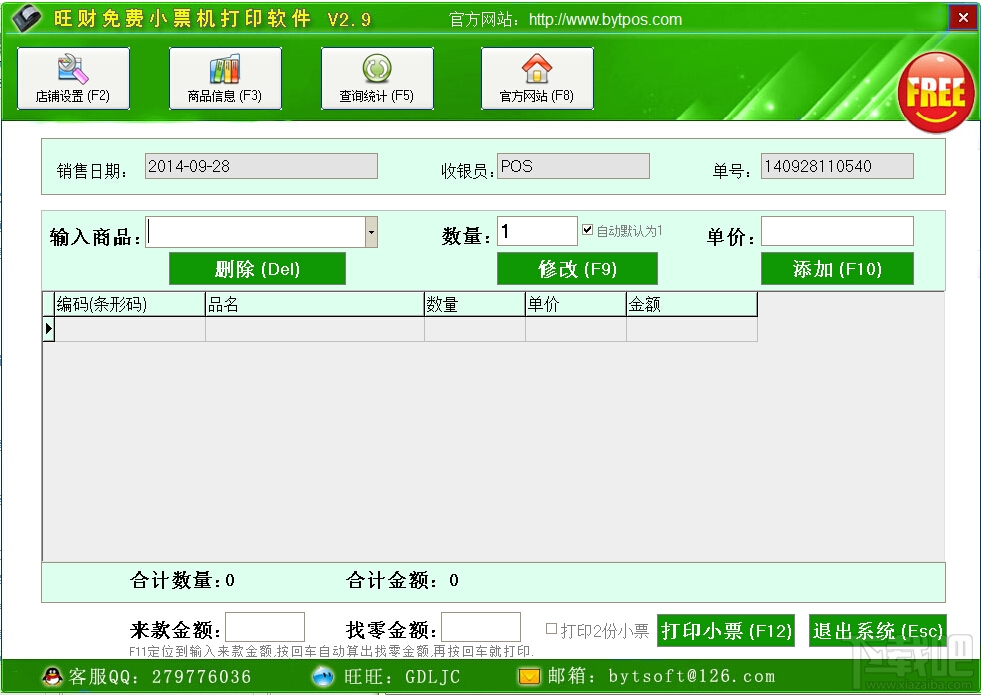Image resolution: width=981 pixels, height=695 pixels.
Task: Click the 修改 (F9) button
Action: point(577,269)
